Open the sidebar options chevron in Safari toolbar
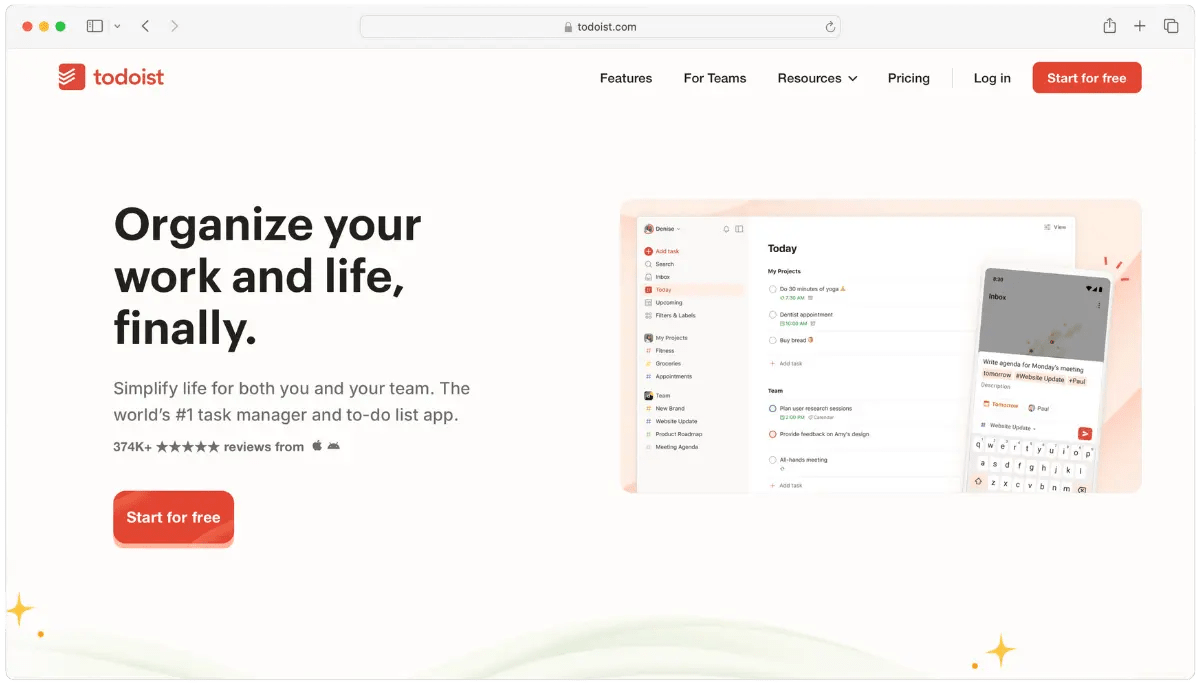Viewport: 1200px width, 700px height. point(118,26)
